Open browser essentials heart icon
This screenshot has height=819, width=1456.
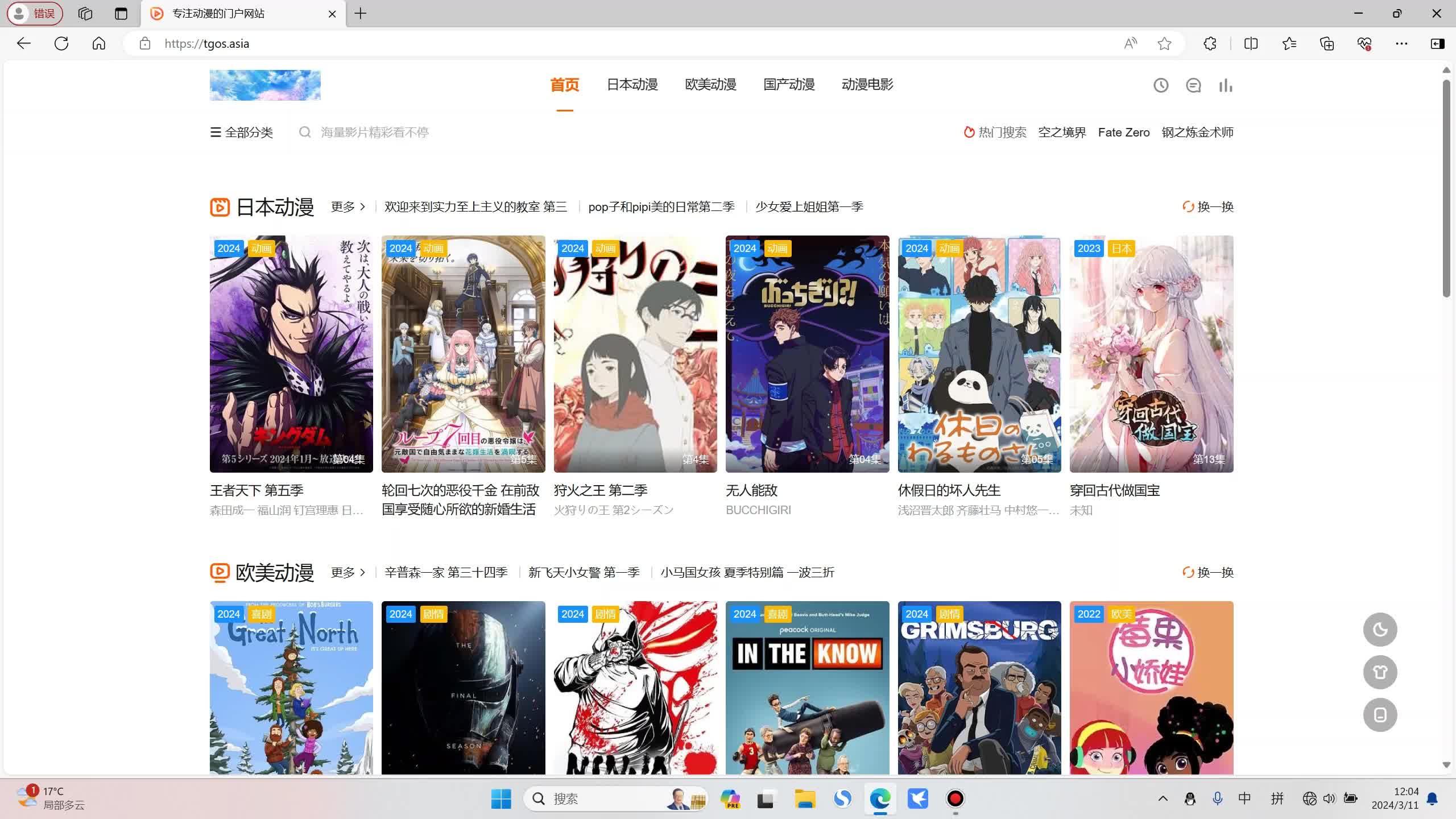click(1364, 43)
